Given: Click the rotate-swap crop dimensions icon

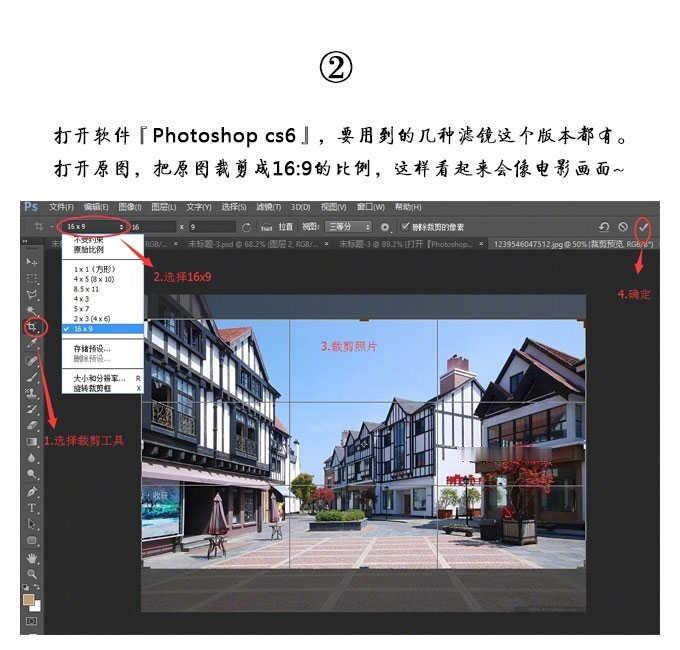Looking at the screenshot, I should 246,227.
